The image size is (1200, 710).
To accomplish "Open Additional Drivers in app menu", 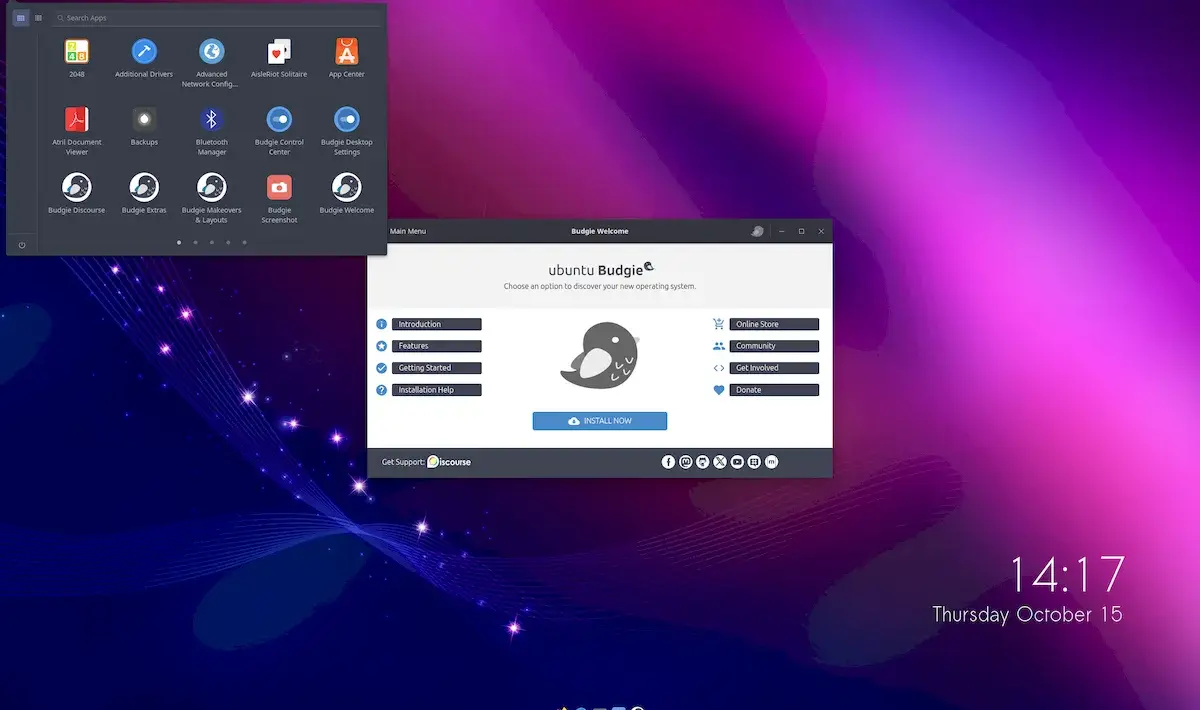I will pyautogui.click(x=144, y=57).
